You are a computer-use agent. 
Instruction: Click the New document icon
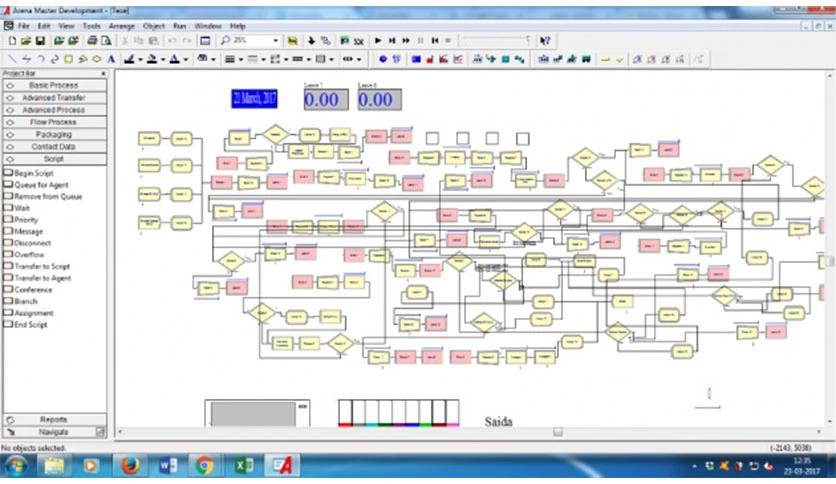[x=11, y=41]
